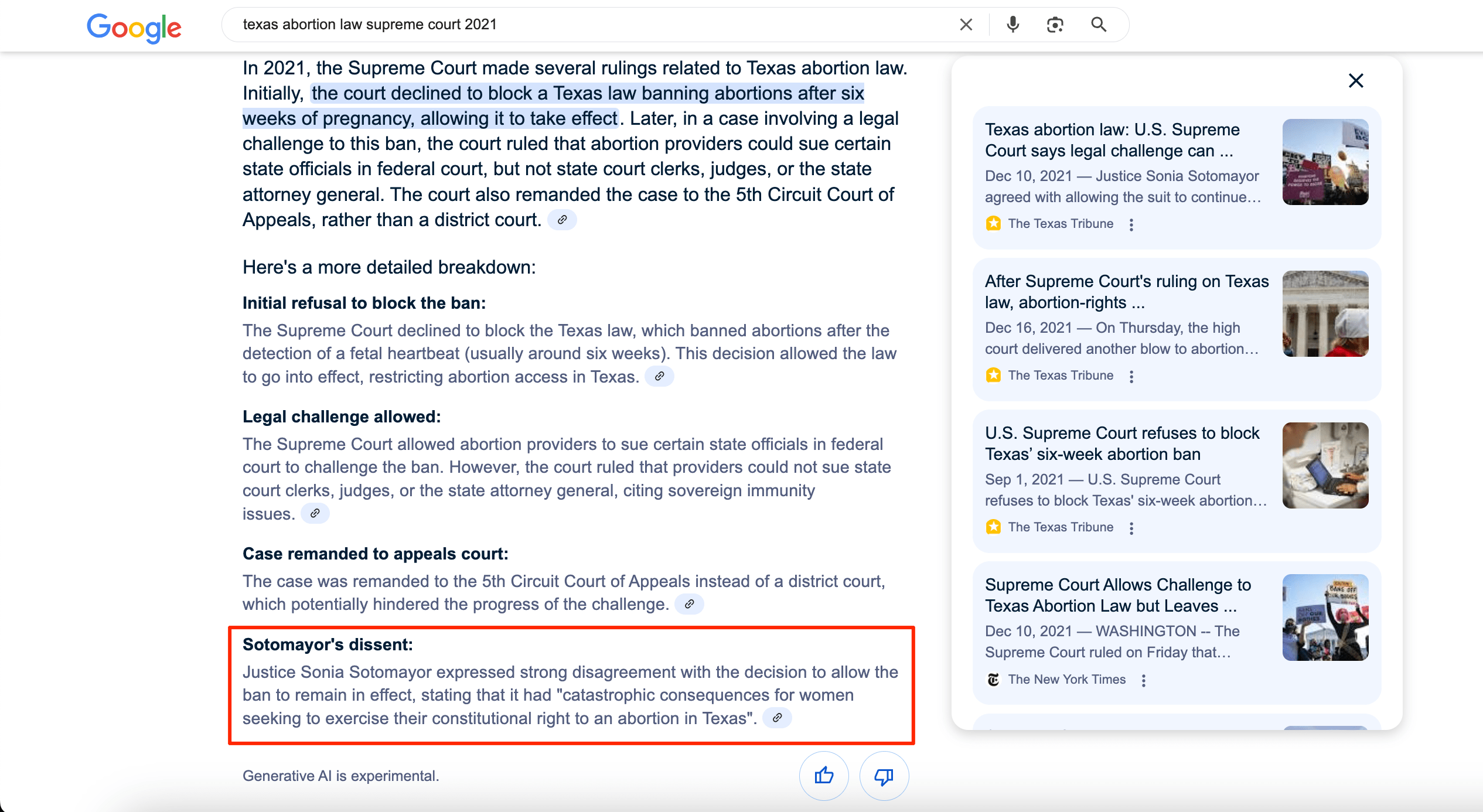Open 'Supreme Court Allows Challenge to Texas' article
Screen dimensions: 1483x812
point(1118,595)
